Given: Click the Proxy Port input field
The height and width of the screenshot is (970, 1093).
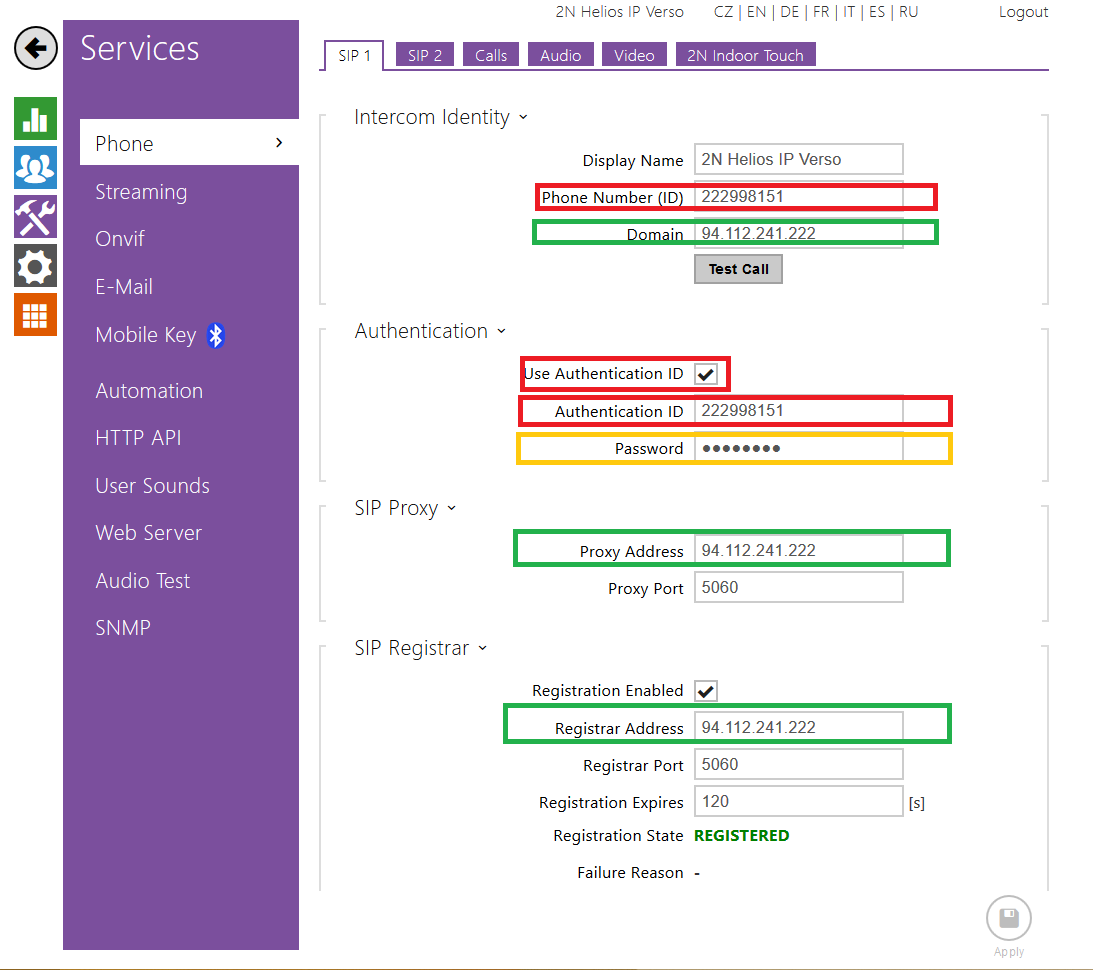Looking at the screenshot, I should pos(799,587).
